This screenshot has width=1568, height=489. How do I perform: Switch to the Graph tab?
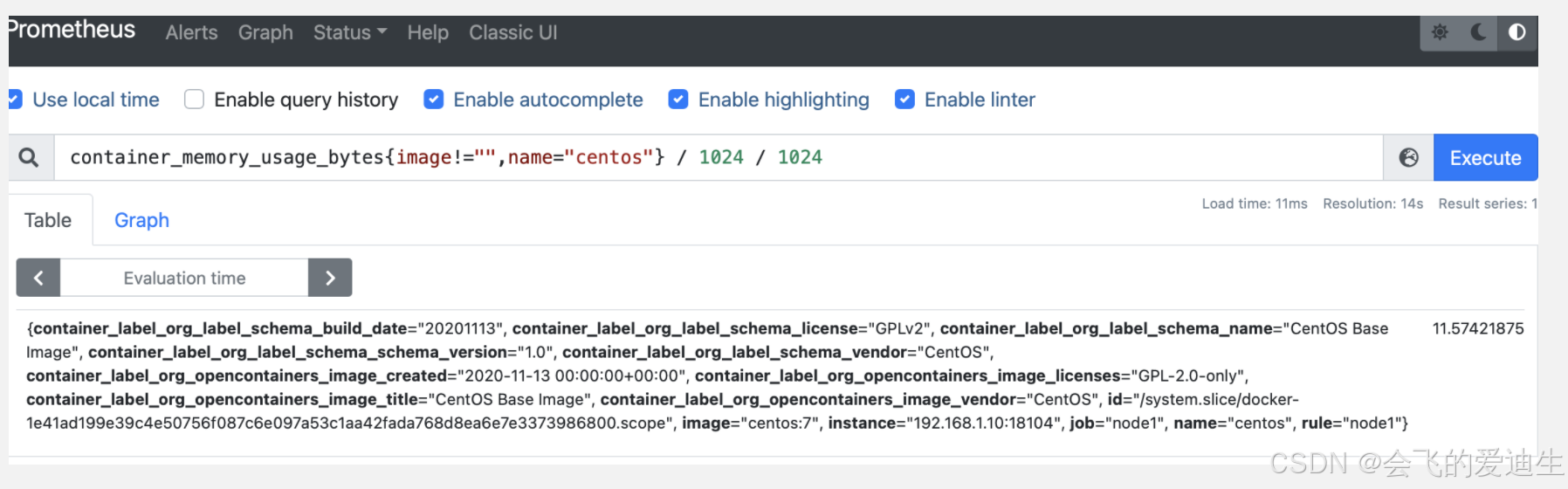141,220
